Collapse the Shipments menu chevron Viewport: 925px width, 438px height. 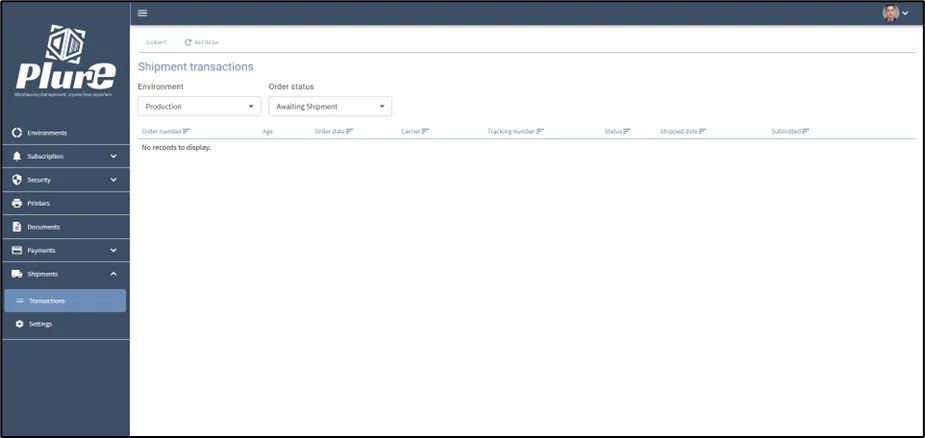click(x=114, y=274)
